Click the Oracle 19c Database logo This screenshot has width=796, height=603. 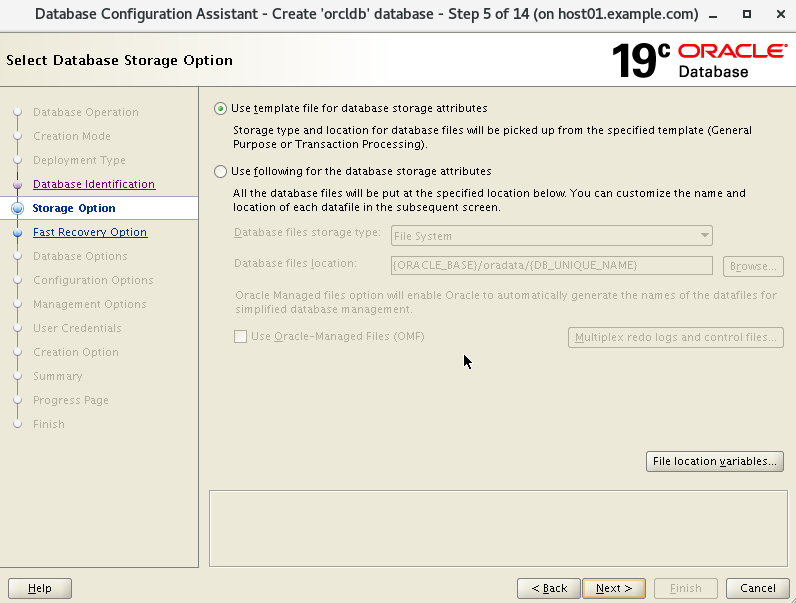coord(700,60)
